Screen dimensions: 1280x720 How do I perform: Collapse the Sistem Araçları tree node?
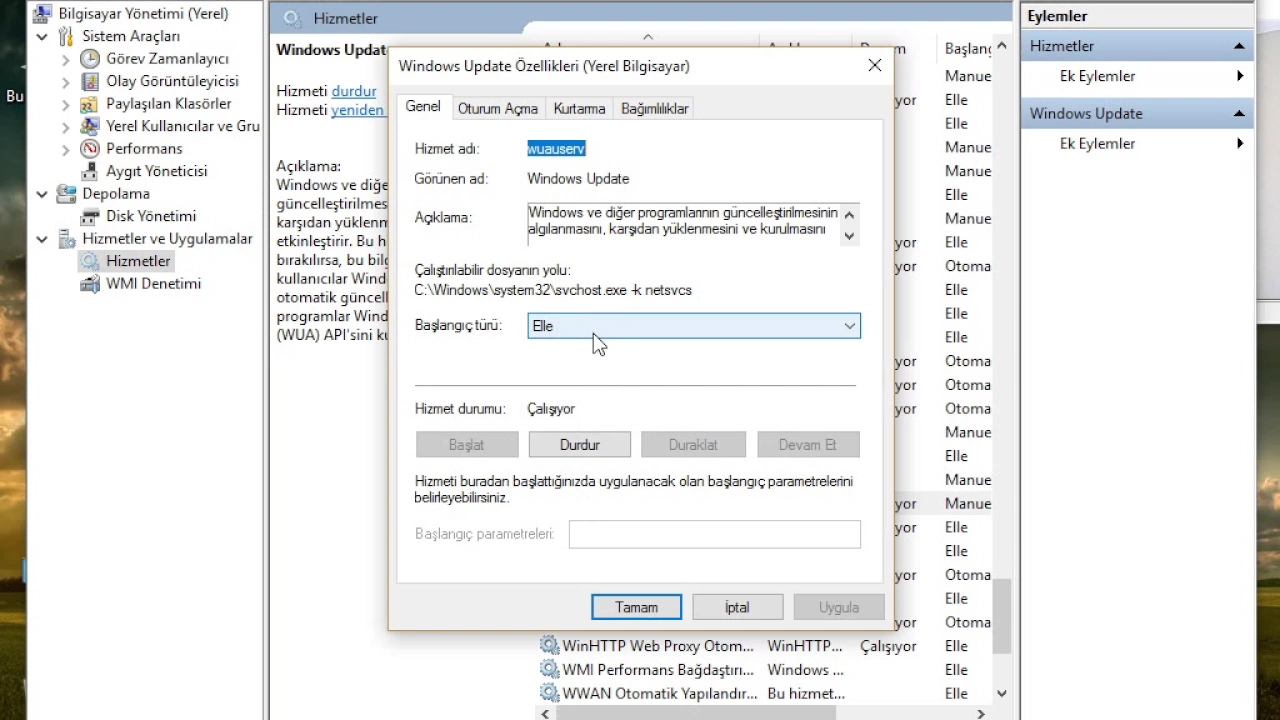(42, 36)
